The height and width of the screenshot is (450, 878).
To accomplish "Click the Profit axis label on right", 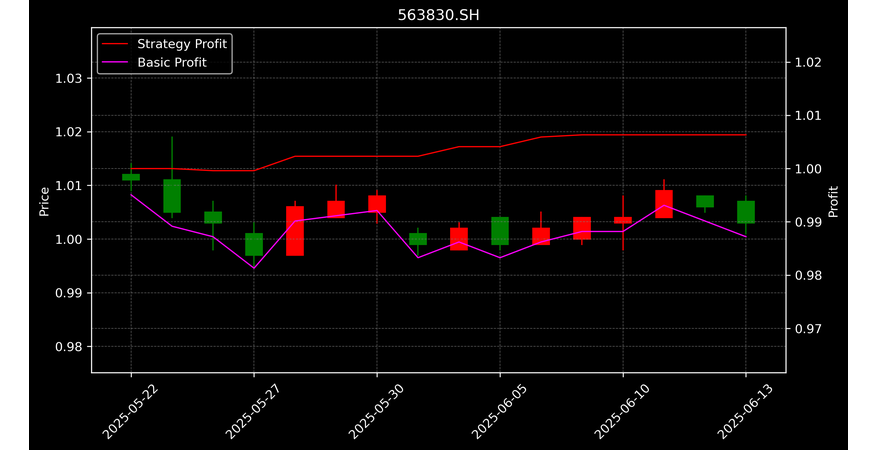I will click(x=833, y=201).
